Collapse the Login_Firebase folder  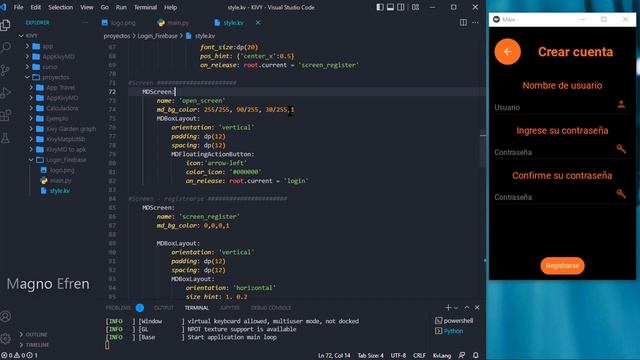[x=31, y=160]
